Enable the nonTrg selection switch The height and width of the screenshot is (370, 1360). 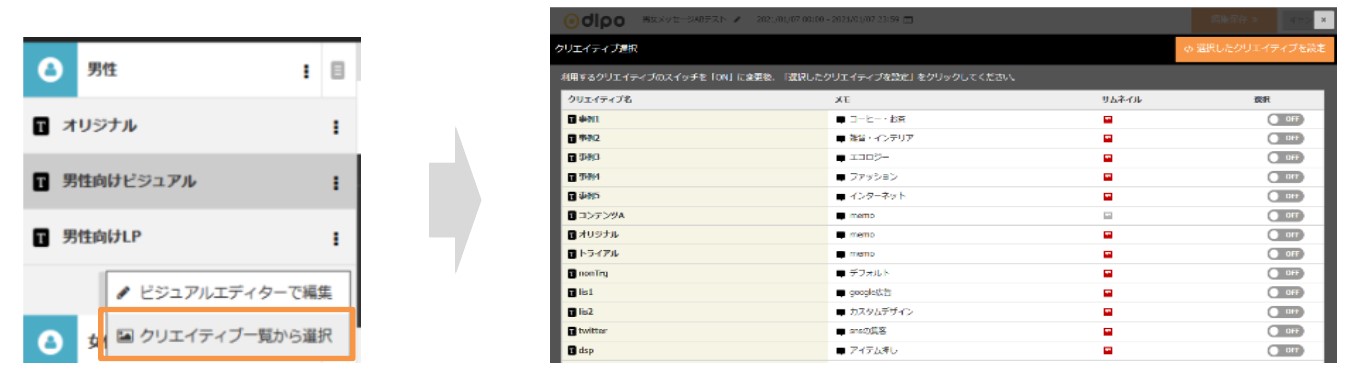[x=1285, y=273]
